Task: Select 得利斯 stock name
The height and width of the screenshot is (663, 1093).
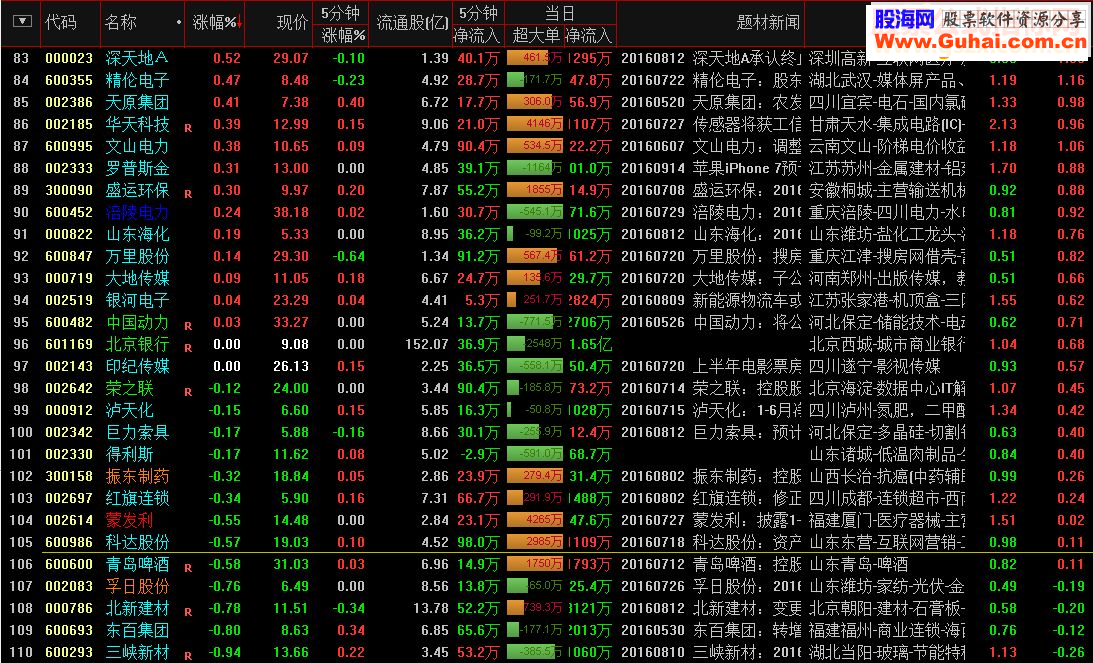Action: [130, 454]
